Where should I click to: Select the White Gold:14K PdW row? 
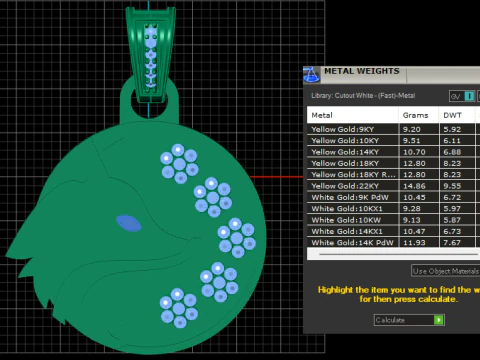(393, 242)
